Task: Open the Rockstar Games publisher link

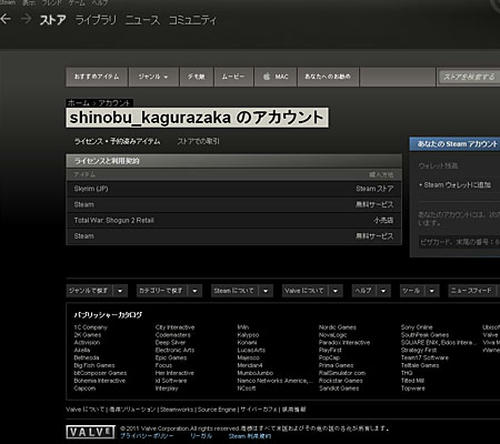Action: [341, 381]
